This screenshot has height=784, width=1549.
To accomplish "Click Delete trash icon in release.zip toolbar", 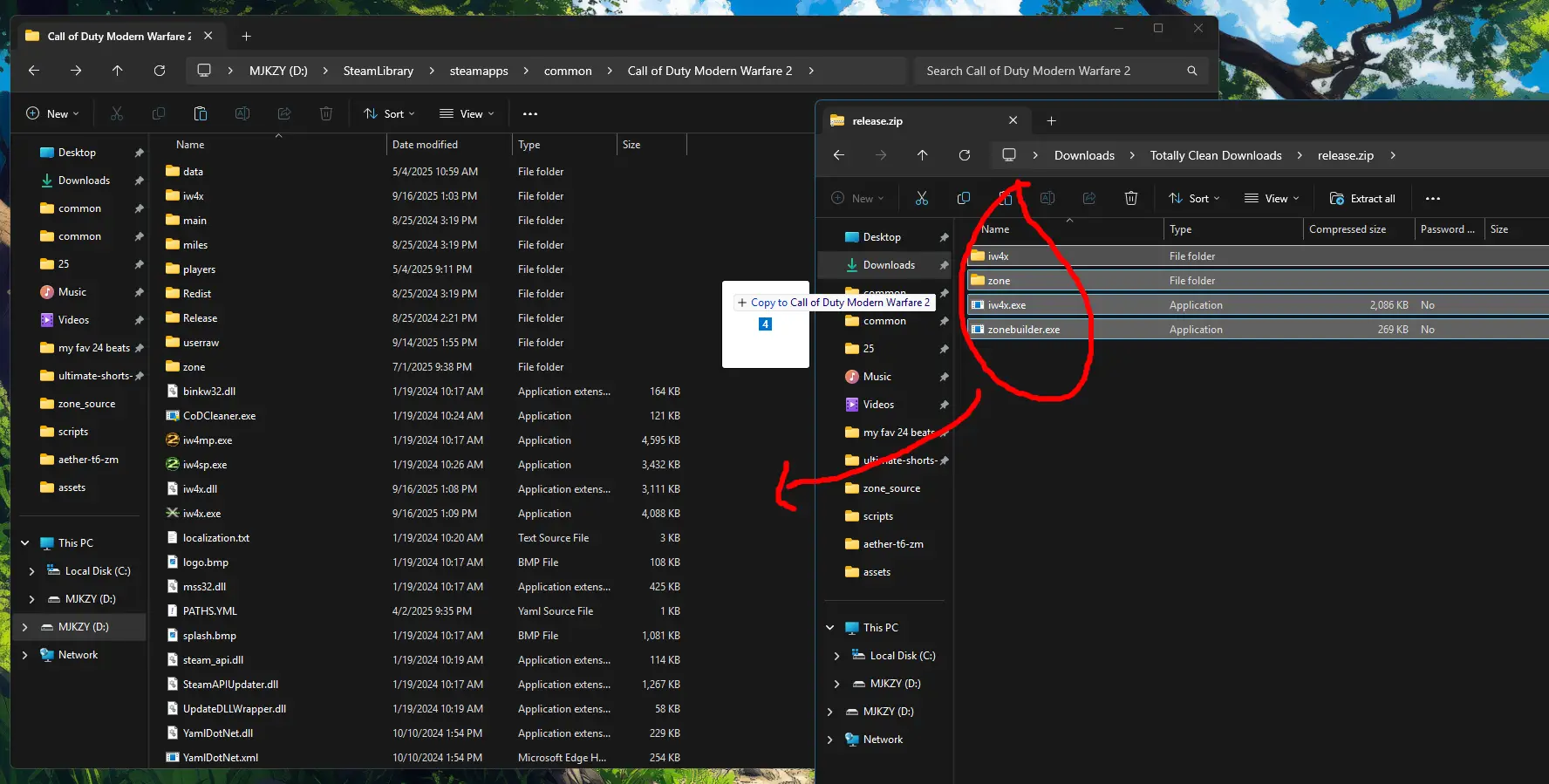I will [x=1131, y=198].
